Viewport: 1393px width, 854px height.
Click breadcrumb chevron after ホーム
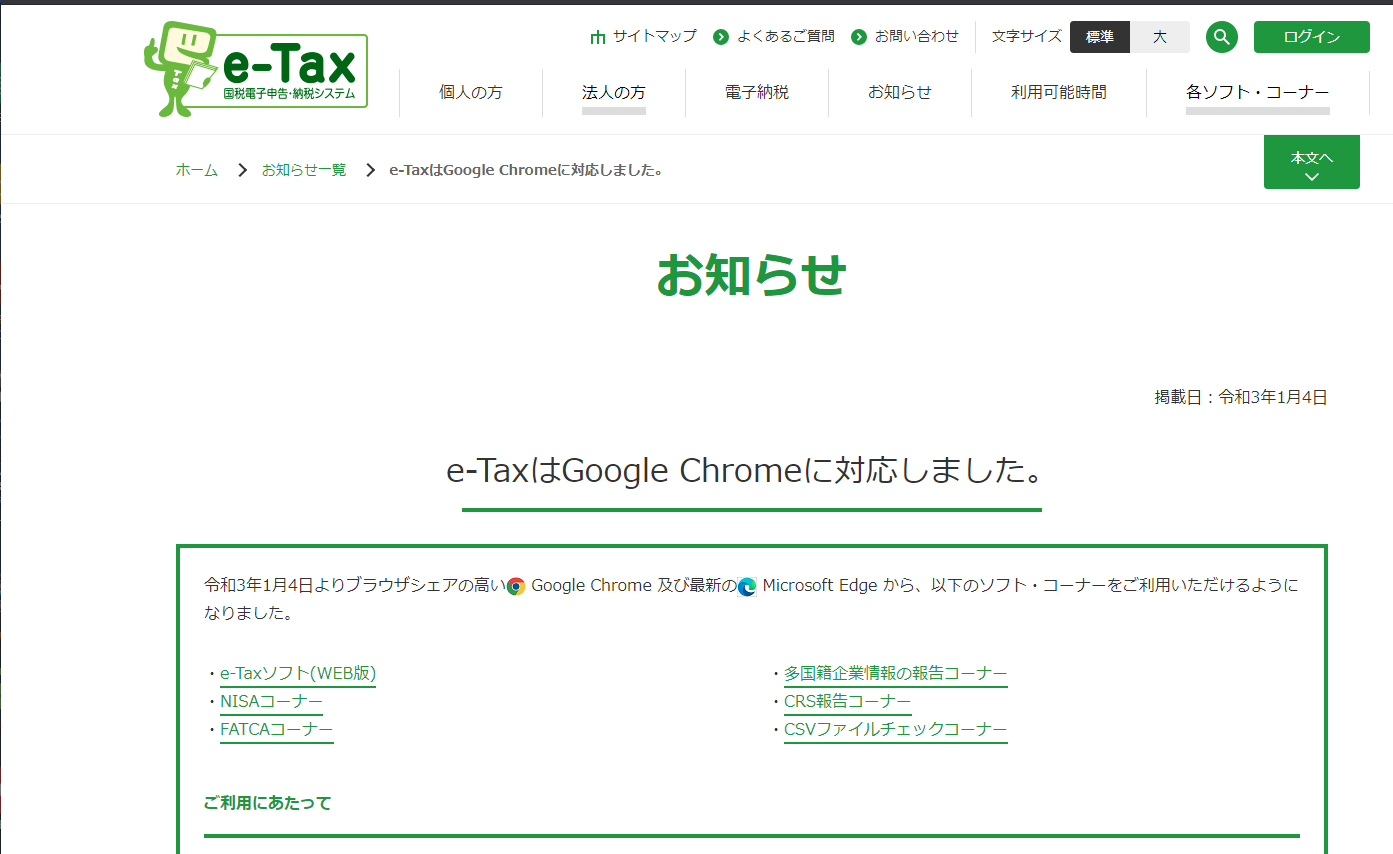pos(241,170)
